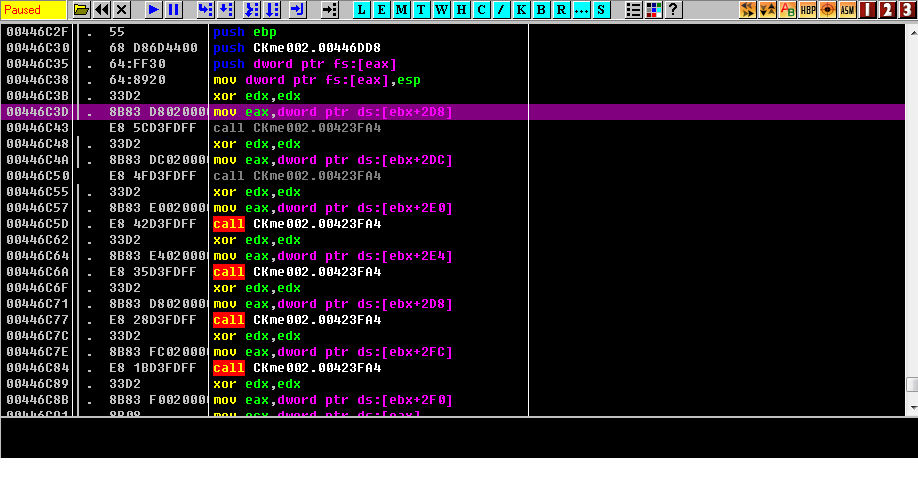Screen dimensions: 918x480
Task: Click the disassembly scrollbar down arrow
Action: click(912, 407)
